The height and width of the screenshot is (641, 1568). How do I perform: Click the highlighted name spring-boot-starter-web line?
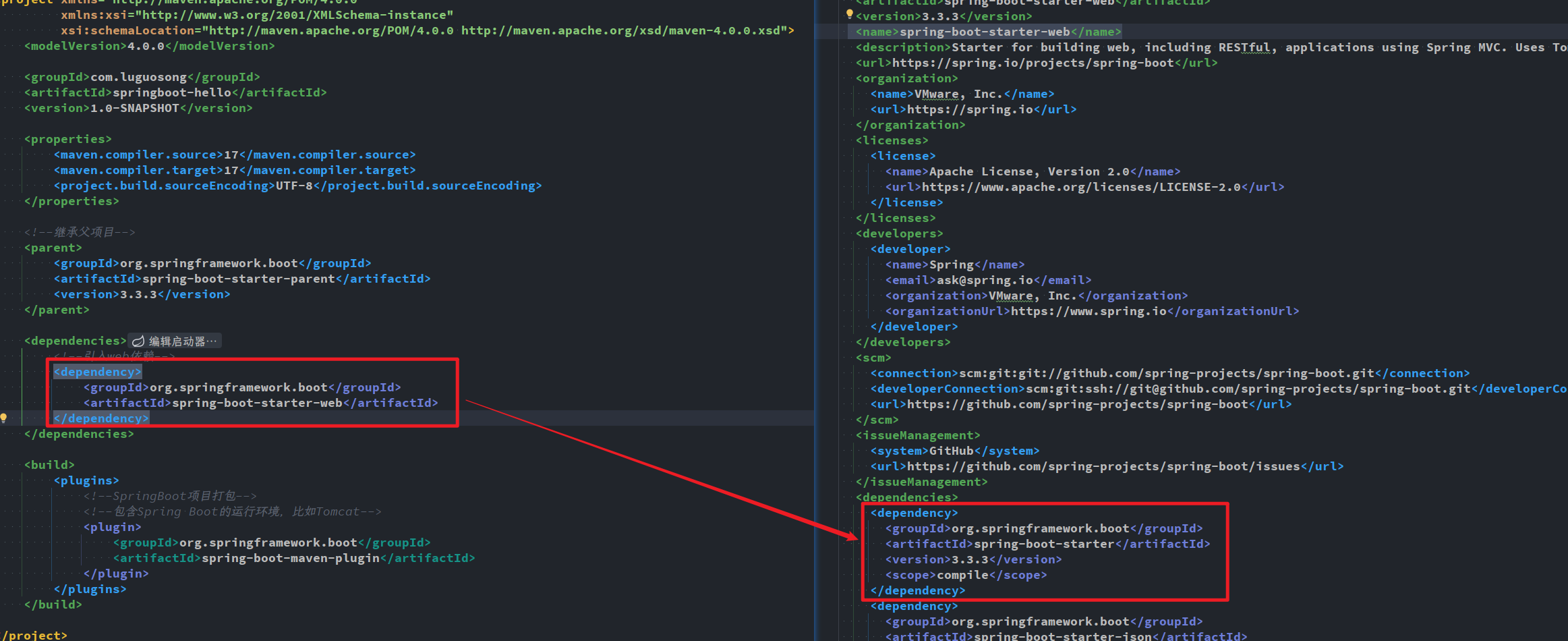(x=989, y=32)
